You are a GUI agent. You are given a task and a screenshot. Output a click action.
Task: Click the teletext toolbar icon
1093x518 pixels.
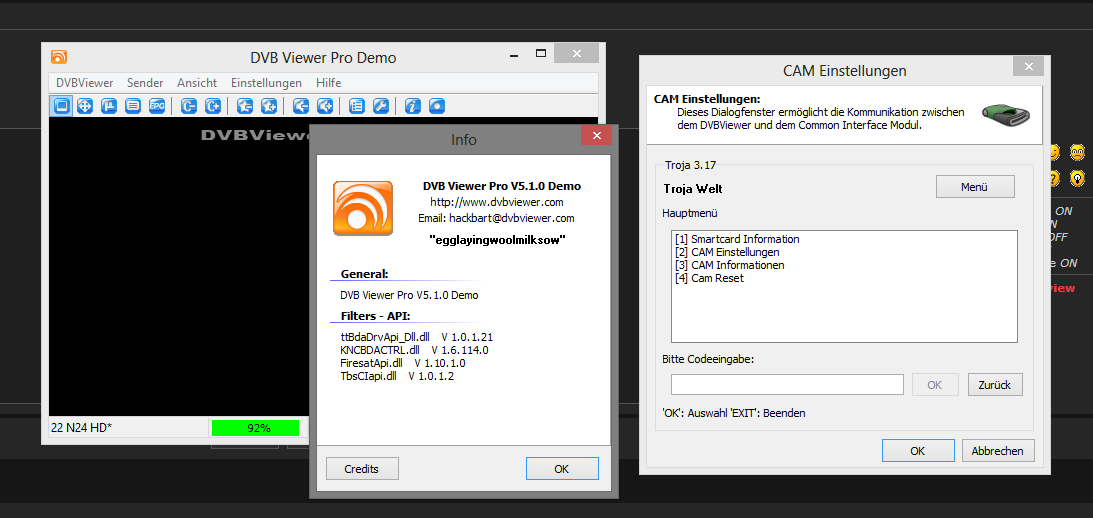click(x=109, y=106)
